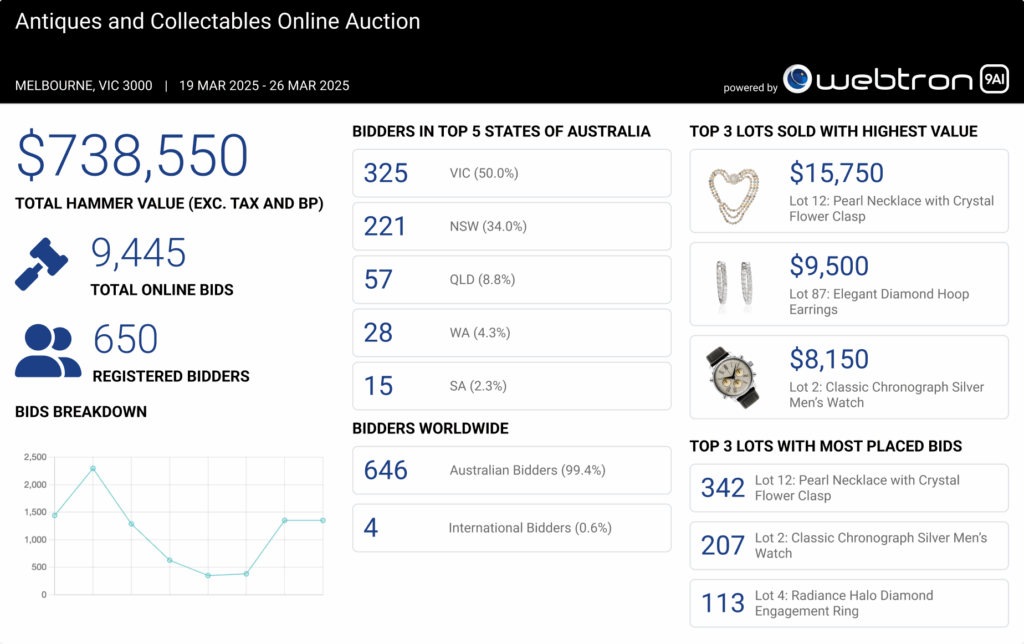The height and width of the screenshot is (644, 1024).
Task: Click the auction gavel icon
Action: 42,264
